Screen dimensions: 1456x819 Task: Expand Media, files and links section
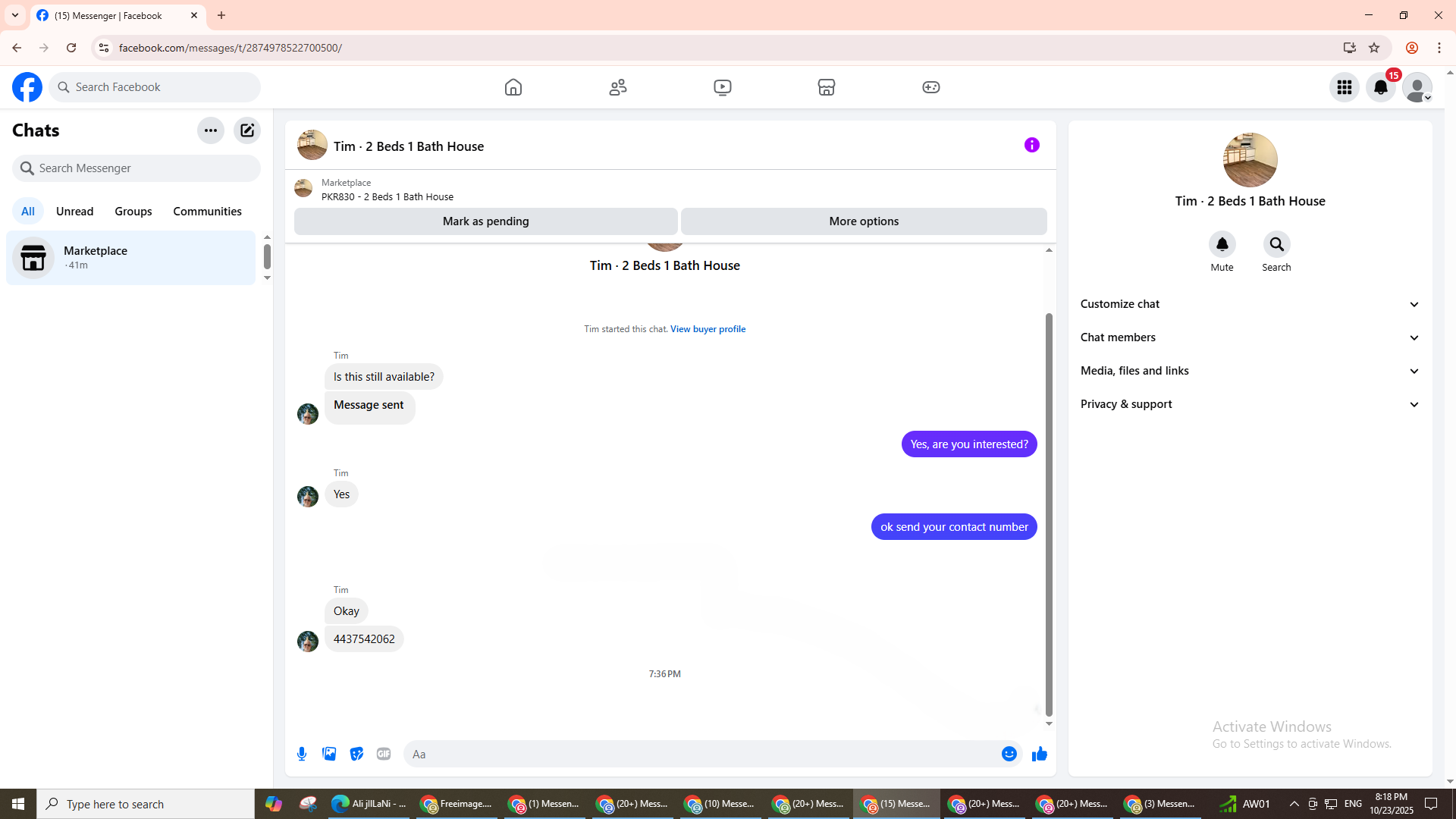tap(1250, 371)
